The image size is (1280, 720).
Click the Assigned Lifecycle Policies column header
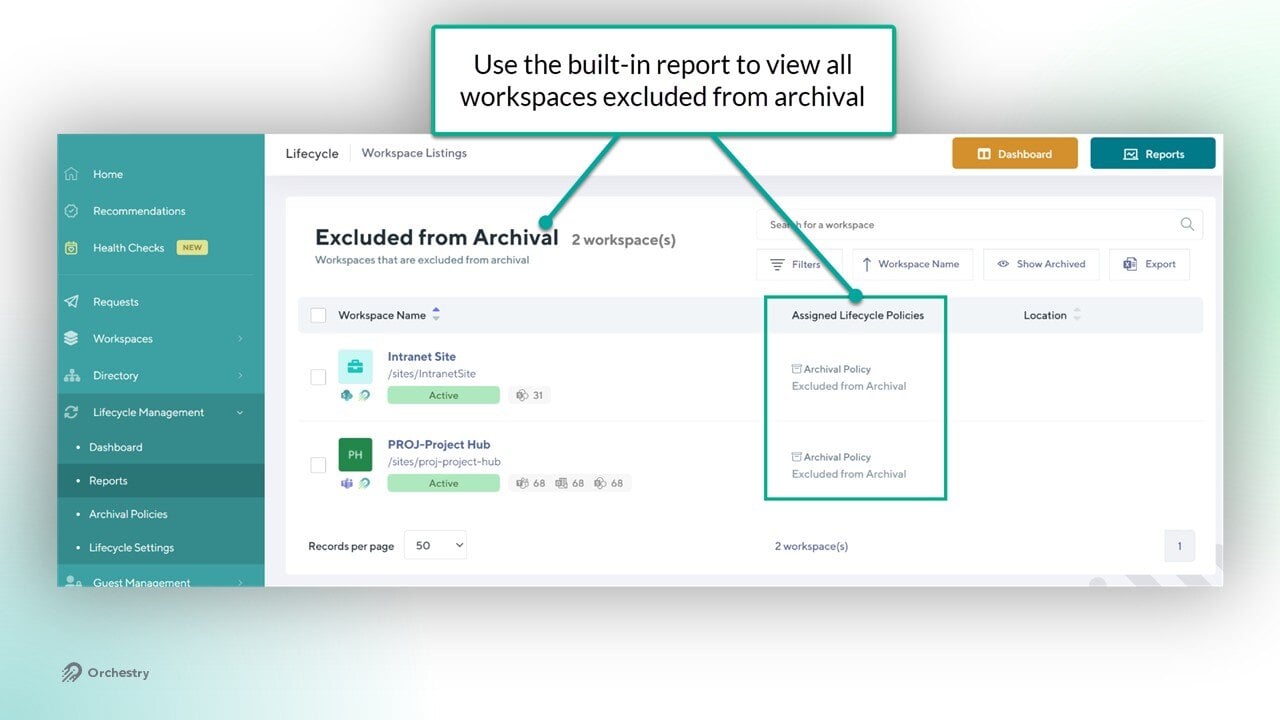[x=858, y=315]
